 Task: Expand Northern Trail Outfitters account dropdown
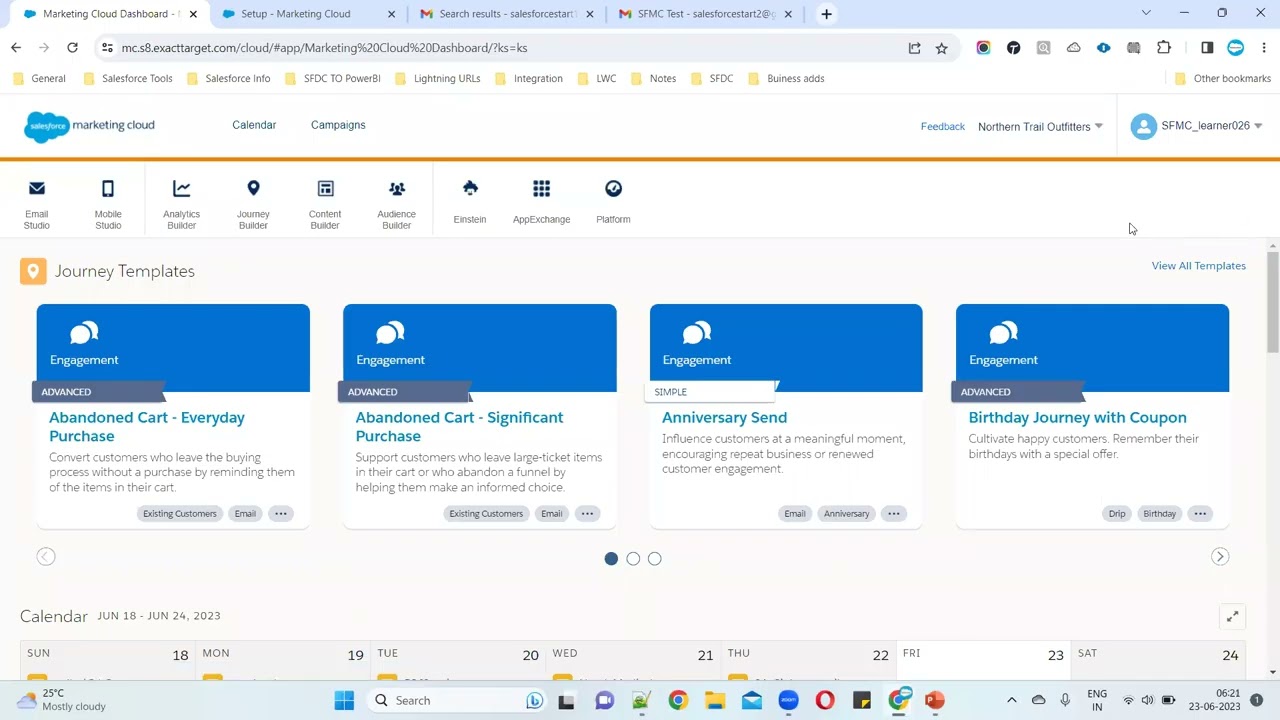(x=1040, y=126)
